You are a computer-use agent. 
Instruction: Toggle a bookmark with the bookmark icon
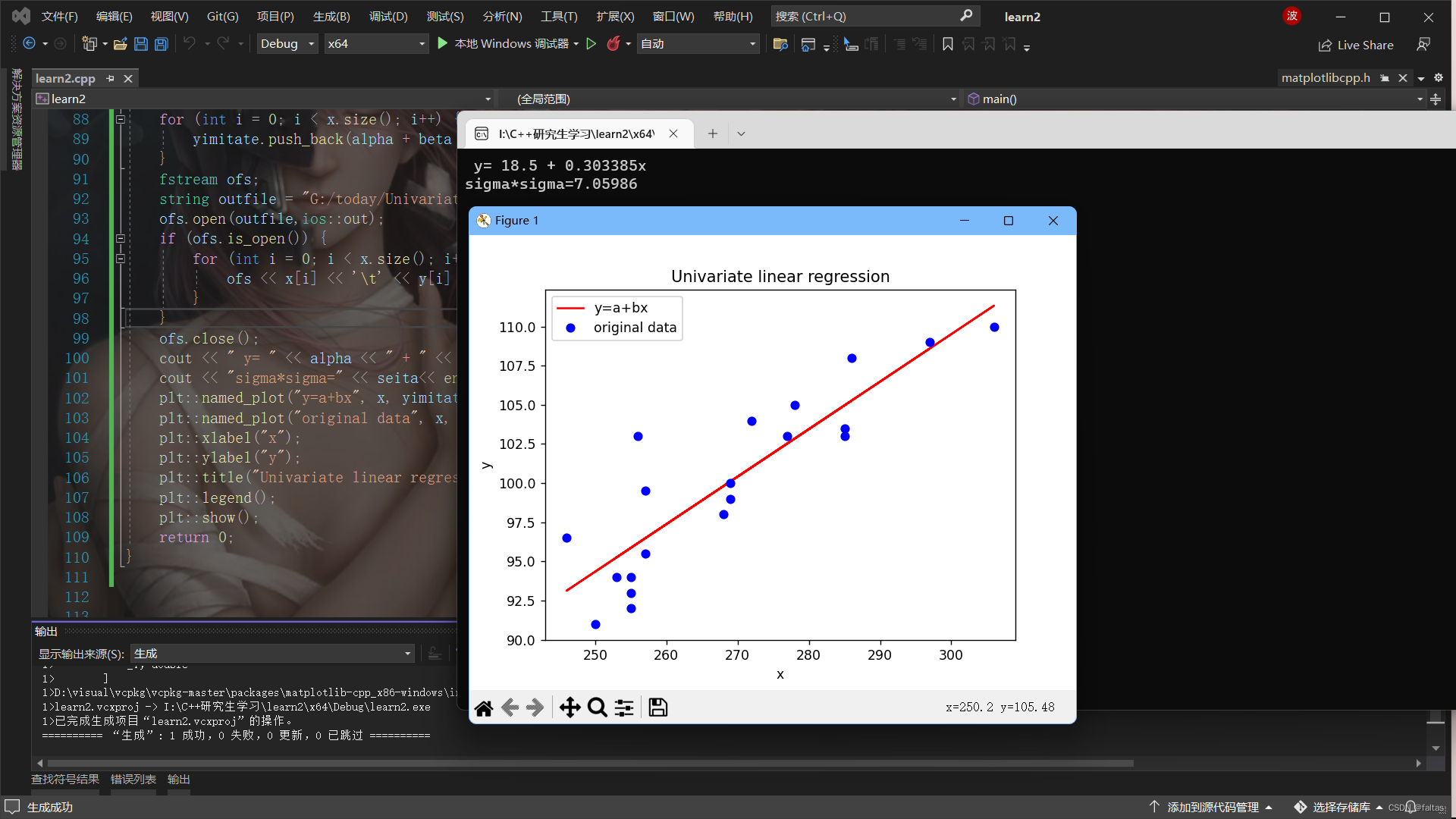pyautogui.click(x=948, y=44)
